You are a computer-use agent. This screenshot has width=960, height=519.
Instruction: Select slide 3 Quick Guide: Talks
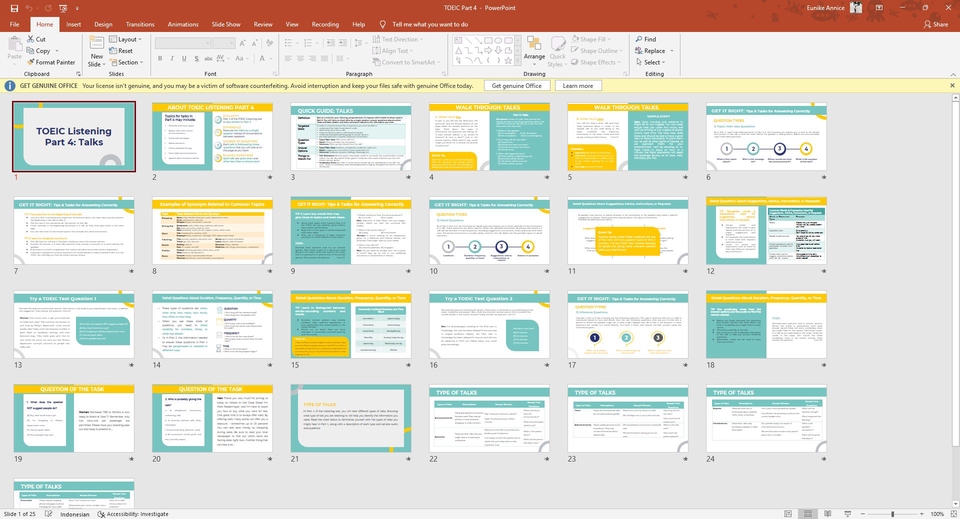[351, 137]
